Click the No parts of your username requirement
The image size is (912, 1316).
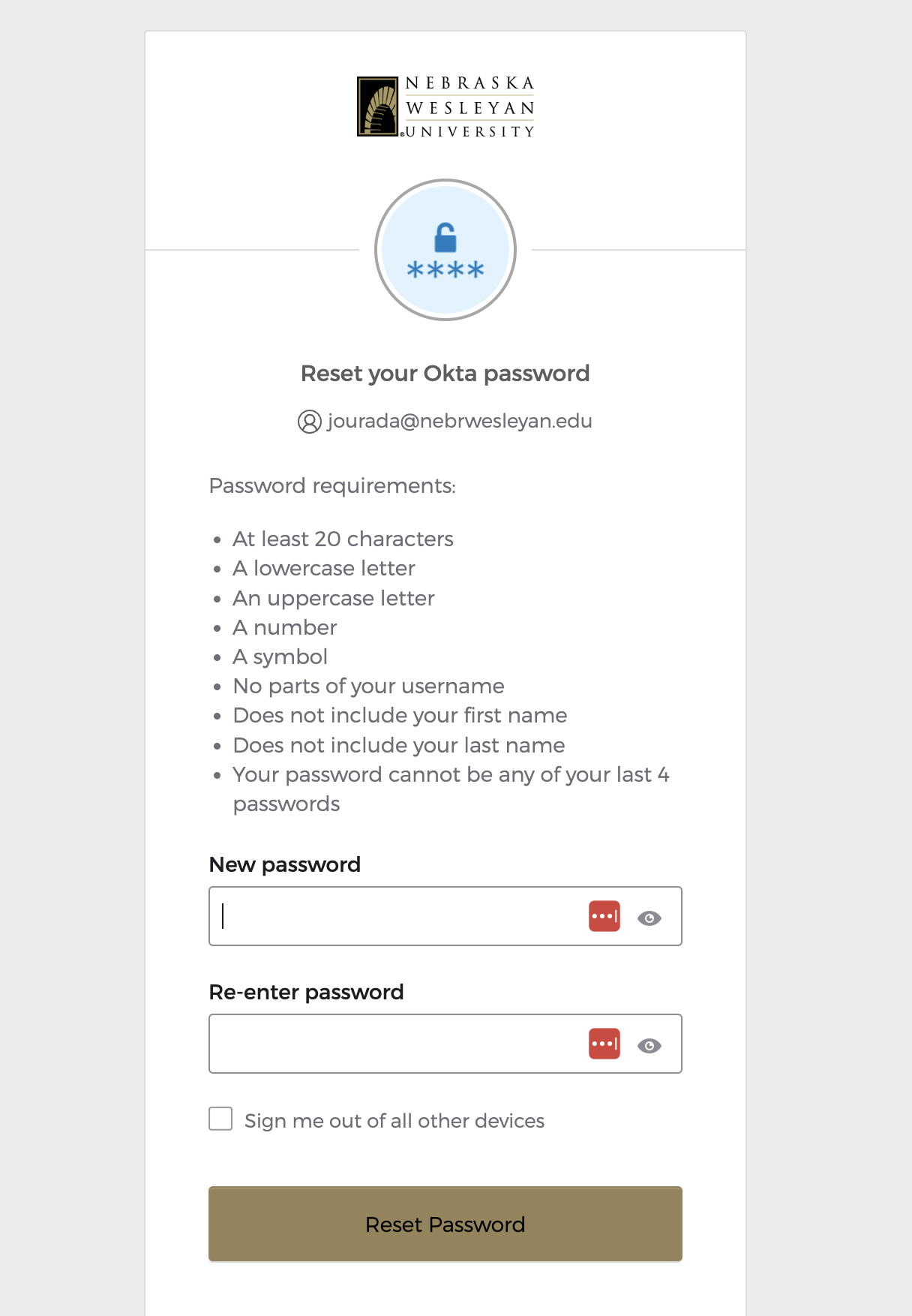coord(369,687)
